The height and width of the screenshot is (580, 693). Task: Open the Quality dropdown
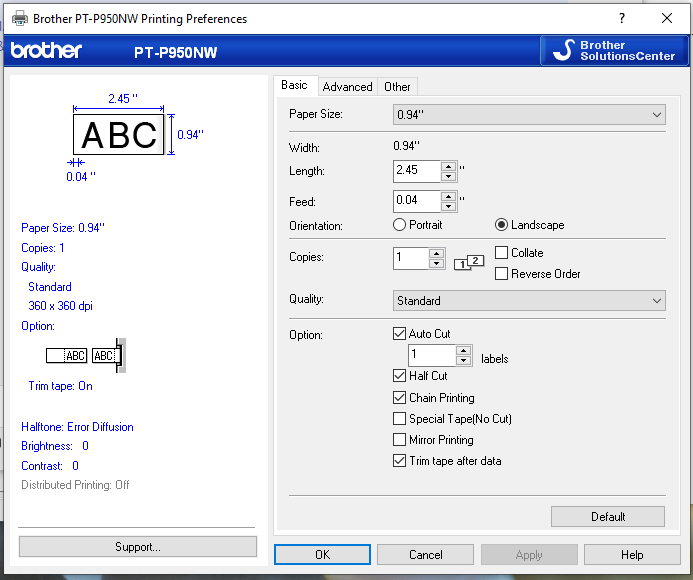point(529,301)
